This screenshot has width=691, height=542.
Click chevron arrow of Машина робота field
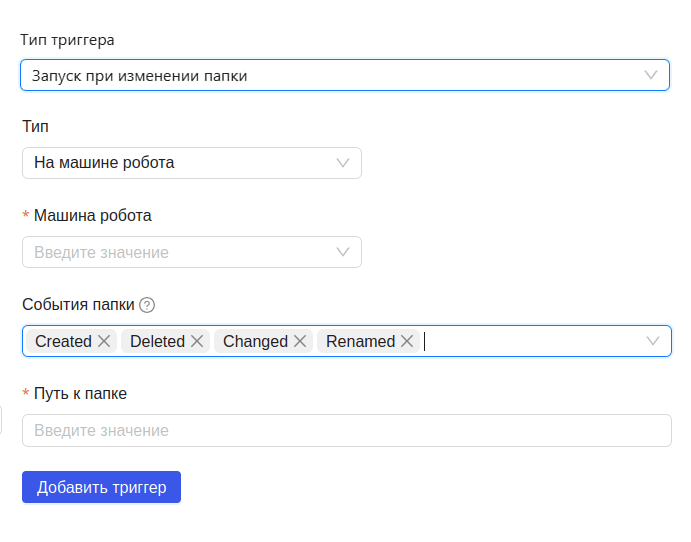point(343,252)
